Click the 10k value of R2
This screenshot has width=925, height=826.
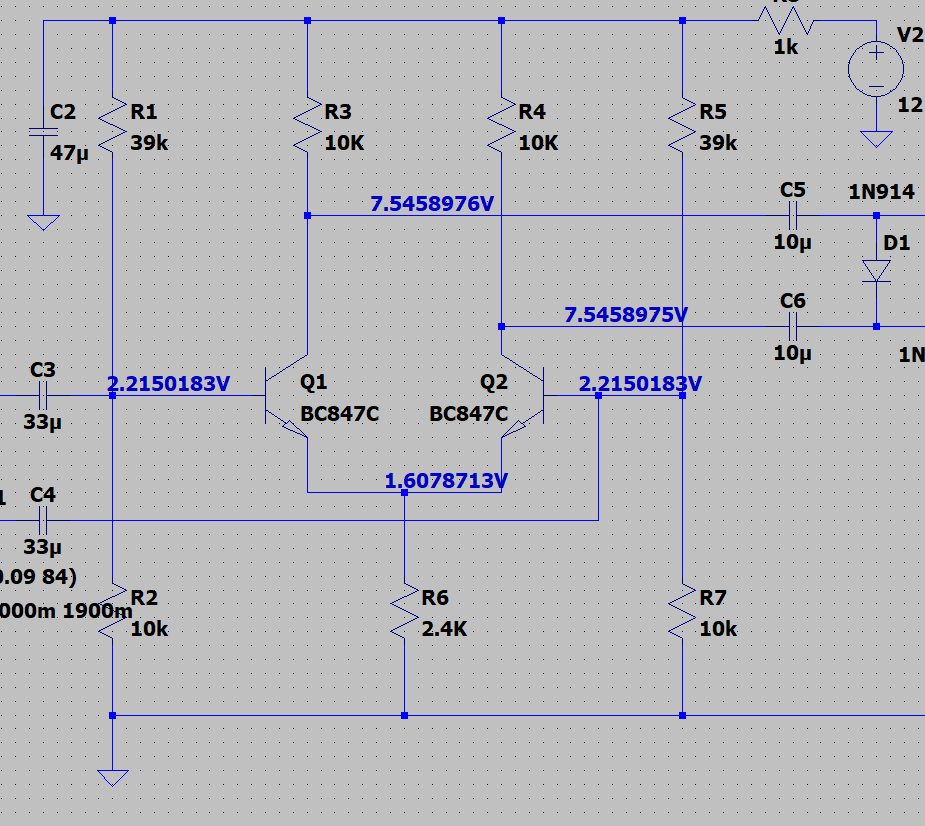click(x=149, y=629)
